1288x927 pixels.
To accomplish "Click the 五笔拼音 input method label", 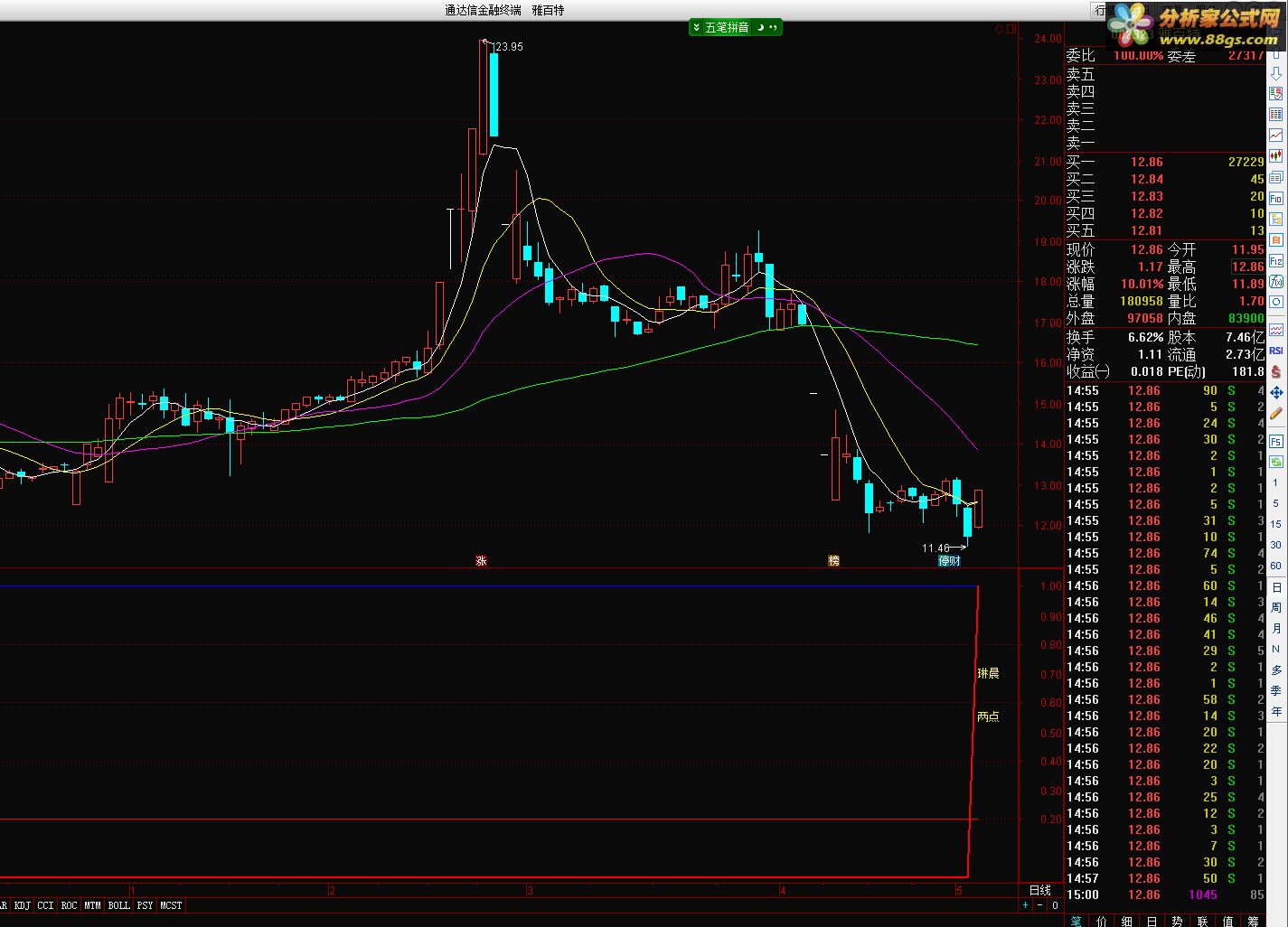I will (727, 27).
